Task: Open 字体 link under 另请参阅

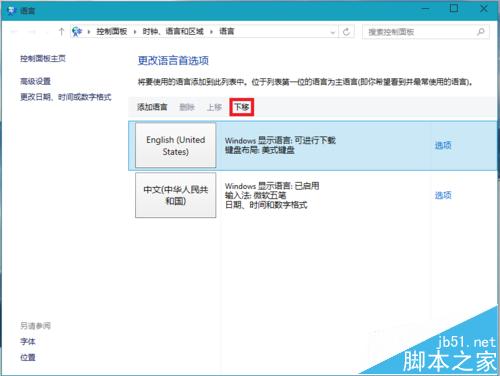Action: 28,342
